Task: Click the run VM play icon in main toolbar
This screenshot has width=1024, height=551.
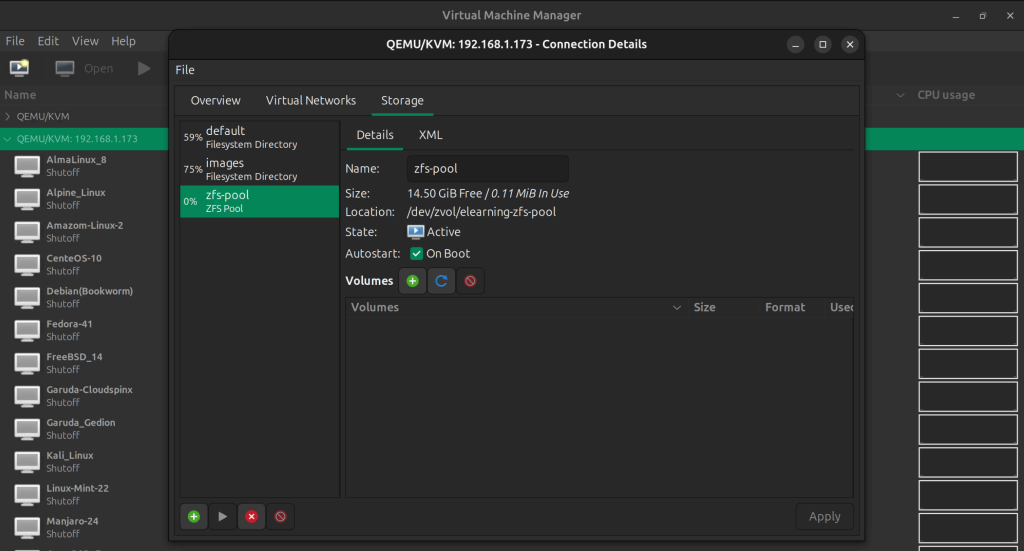Action: pyautogui.click(x=144, y=69)
